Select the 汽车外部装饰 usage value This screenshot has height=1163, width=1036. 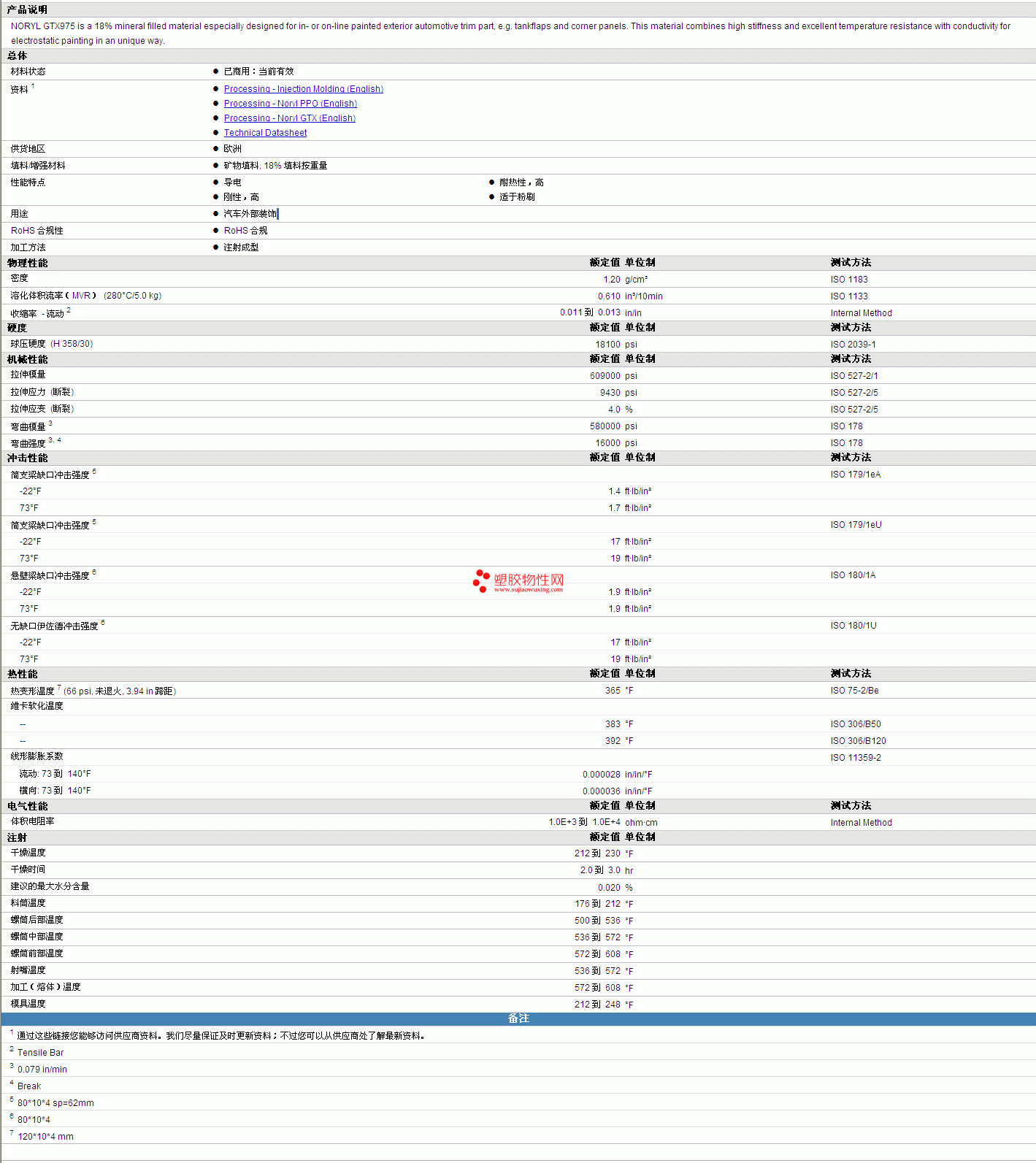[x=250, y=214]
